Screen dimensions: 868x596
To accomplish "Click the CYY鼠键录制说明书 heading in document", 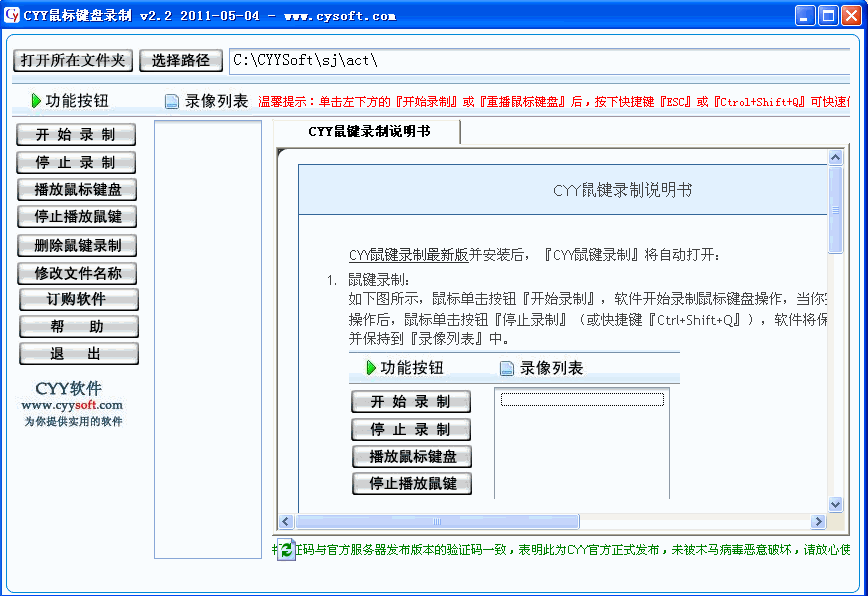I will point(622,190).
